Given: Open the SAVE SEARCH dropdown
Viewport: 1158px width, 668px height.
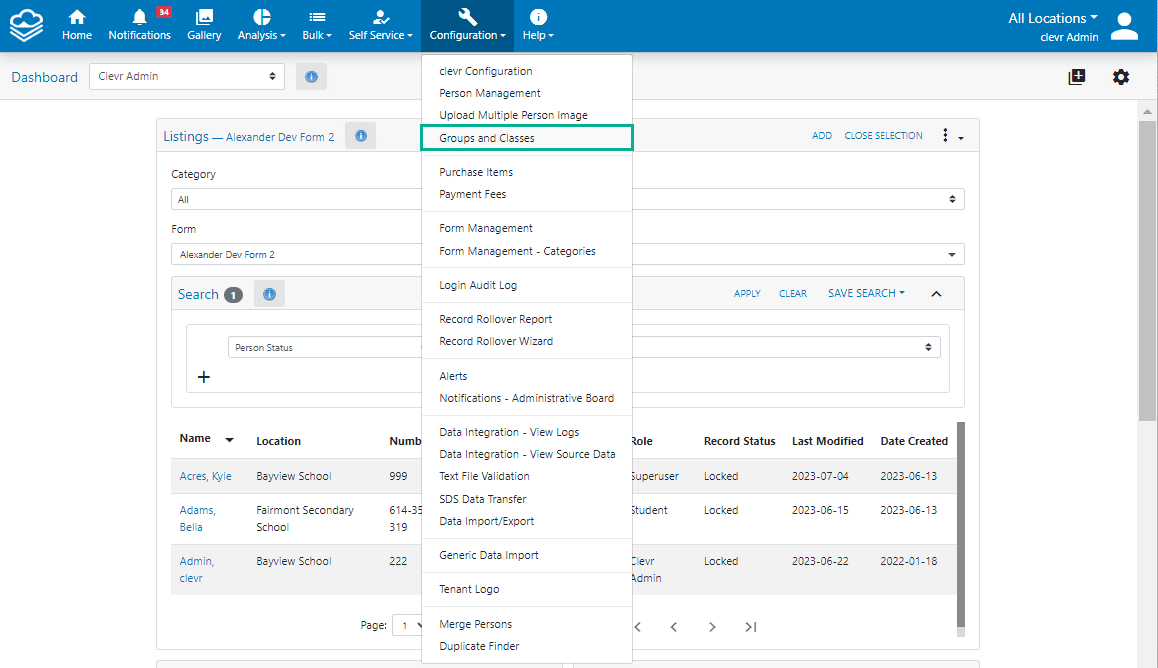Looking at the screenshot, I should tap(866, 293).
